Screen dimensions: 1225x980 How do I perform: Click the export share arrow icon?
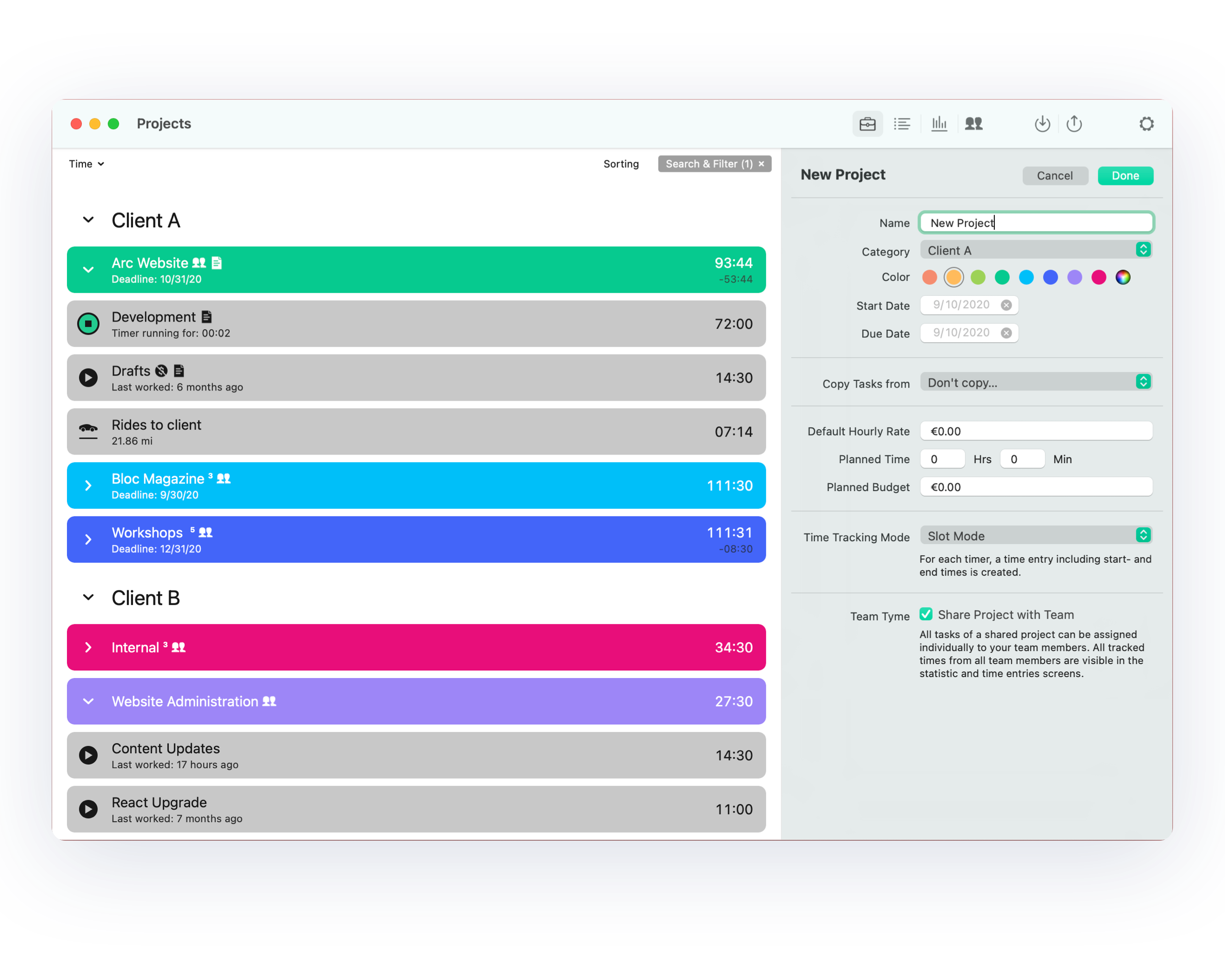point(1074,124)
